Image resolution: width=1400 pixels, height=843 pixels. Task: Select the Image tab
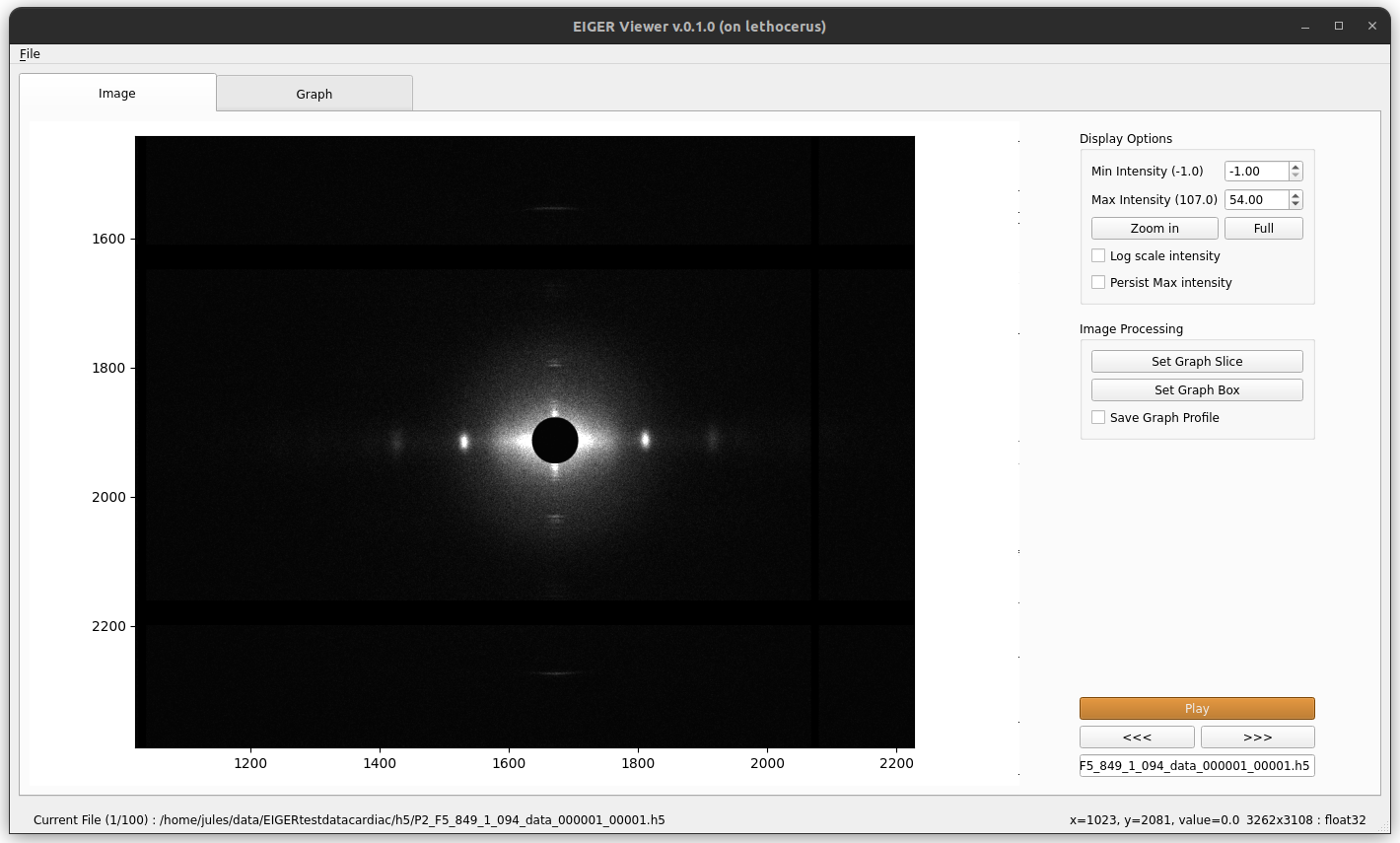[x=117, y=93]
